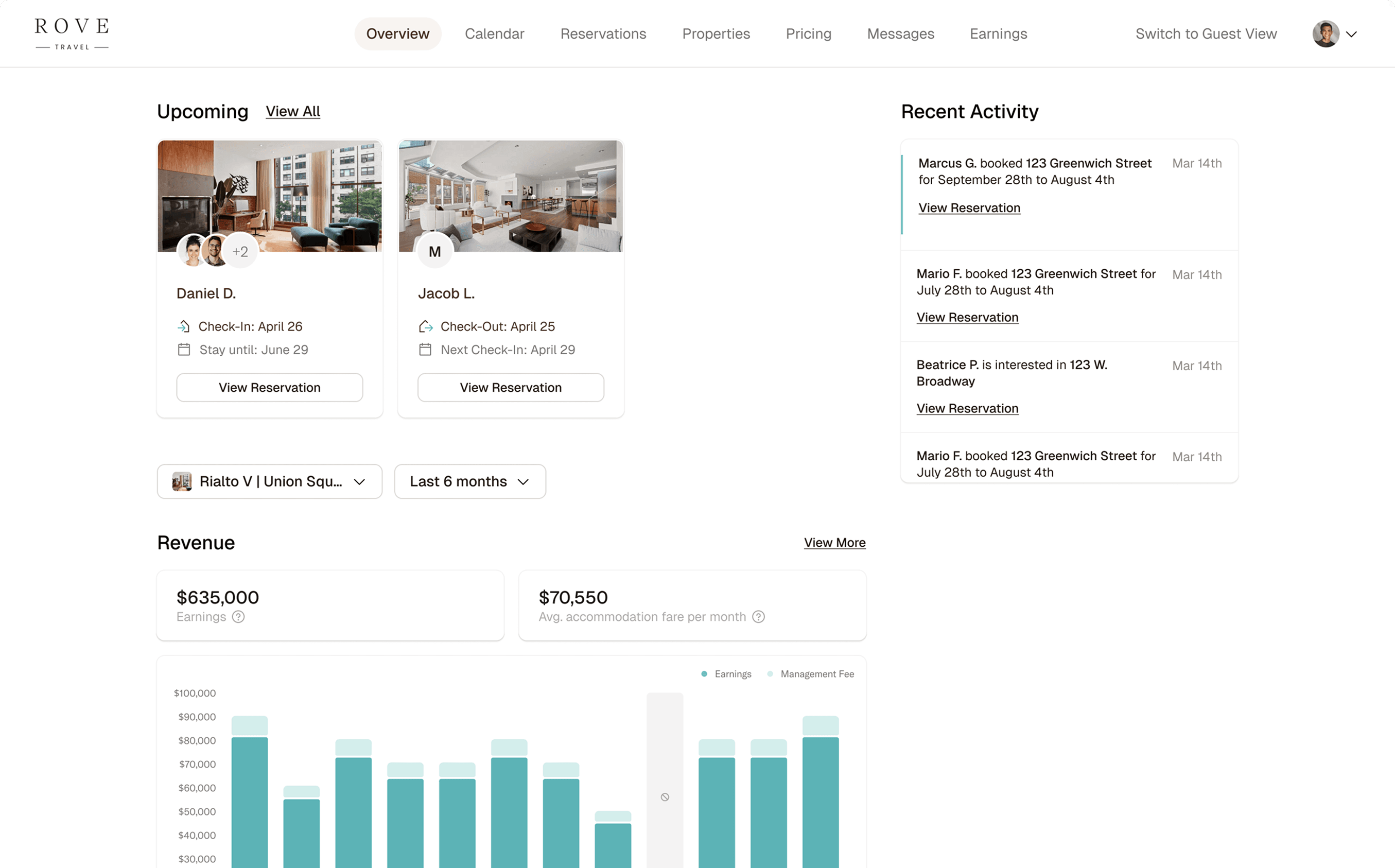Click the Daniel D. guest name
This screenshot has height=868, width=1395.
[206, 293]
